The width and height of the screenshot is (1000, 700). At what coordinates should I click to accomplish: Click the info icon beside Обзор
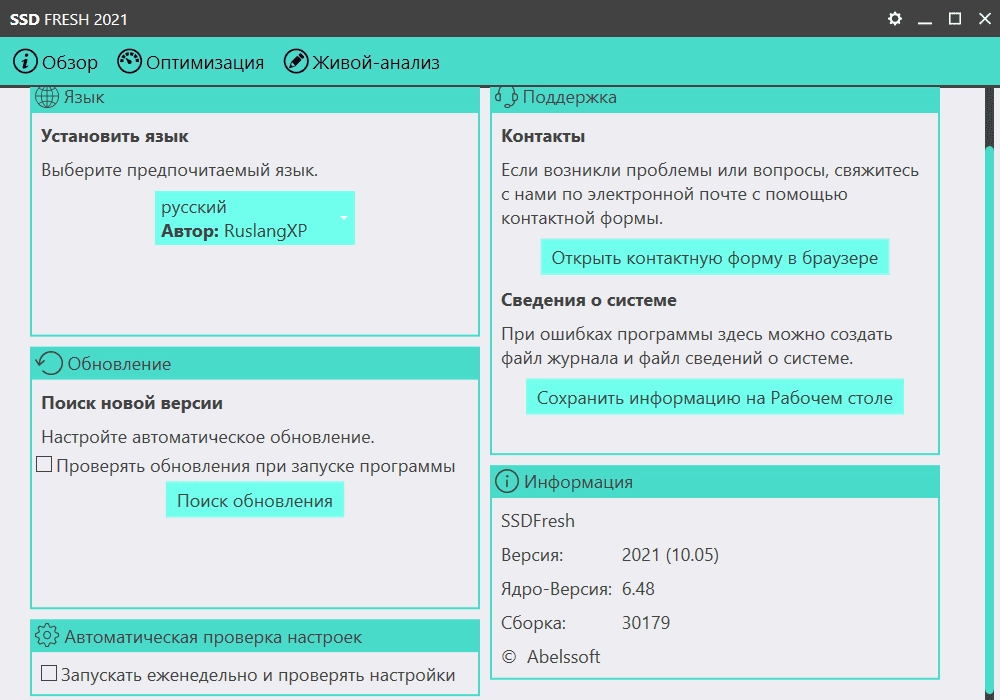[x=26, y=62]
